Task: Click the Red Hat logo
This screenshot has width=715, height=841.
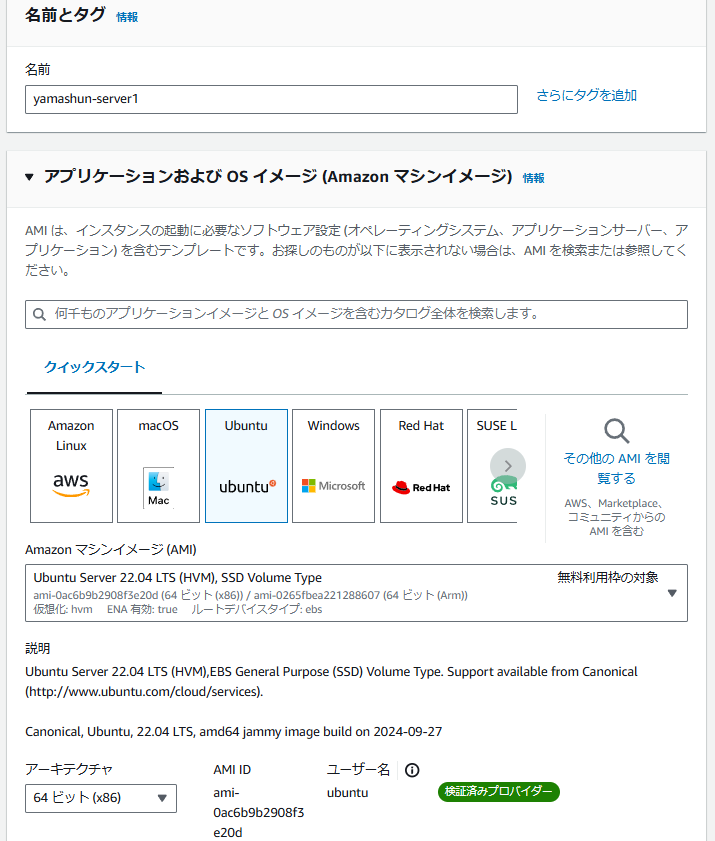Action: click(x=421, y=488)
